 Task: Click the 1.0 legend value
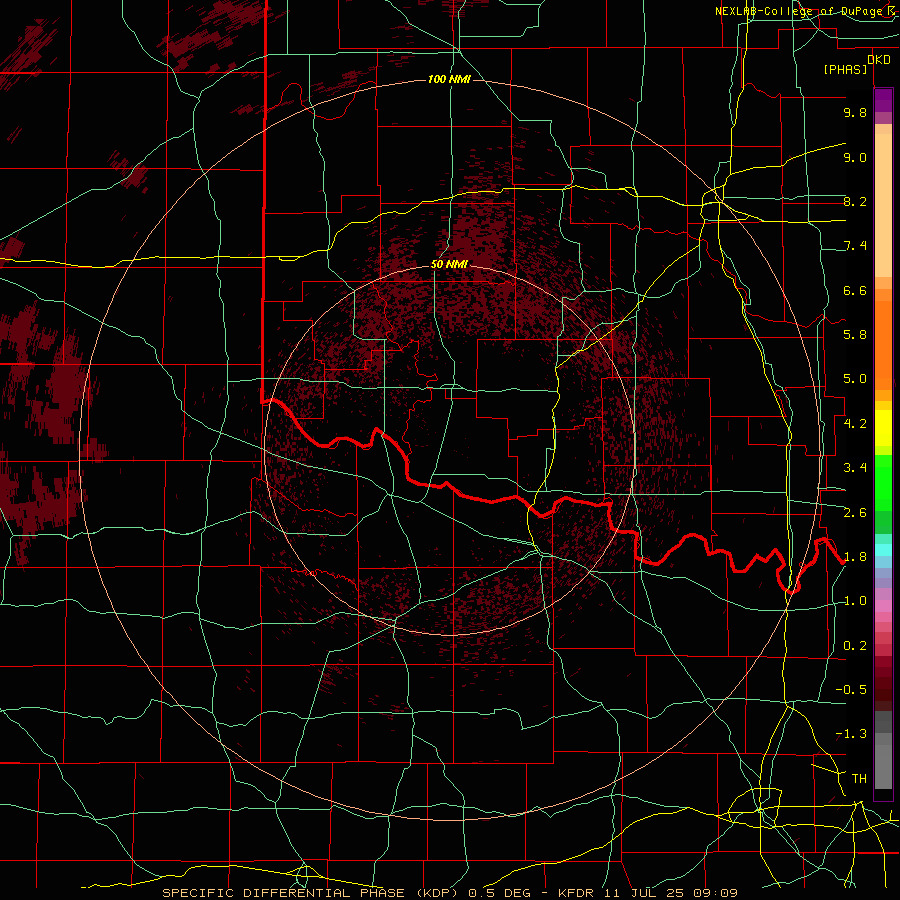[x=855, y=602]
